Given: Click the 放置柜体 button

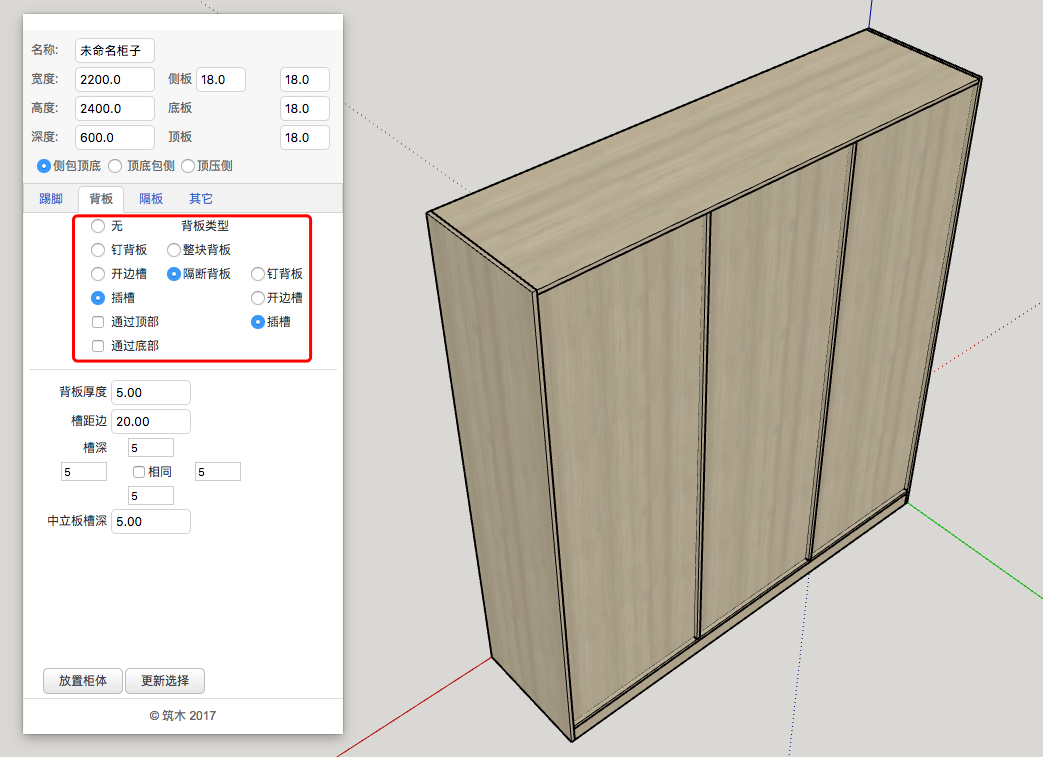Looking at the screenshot, I should (83, 681).
